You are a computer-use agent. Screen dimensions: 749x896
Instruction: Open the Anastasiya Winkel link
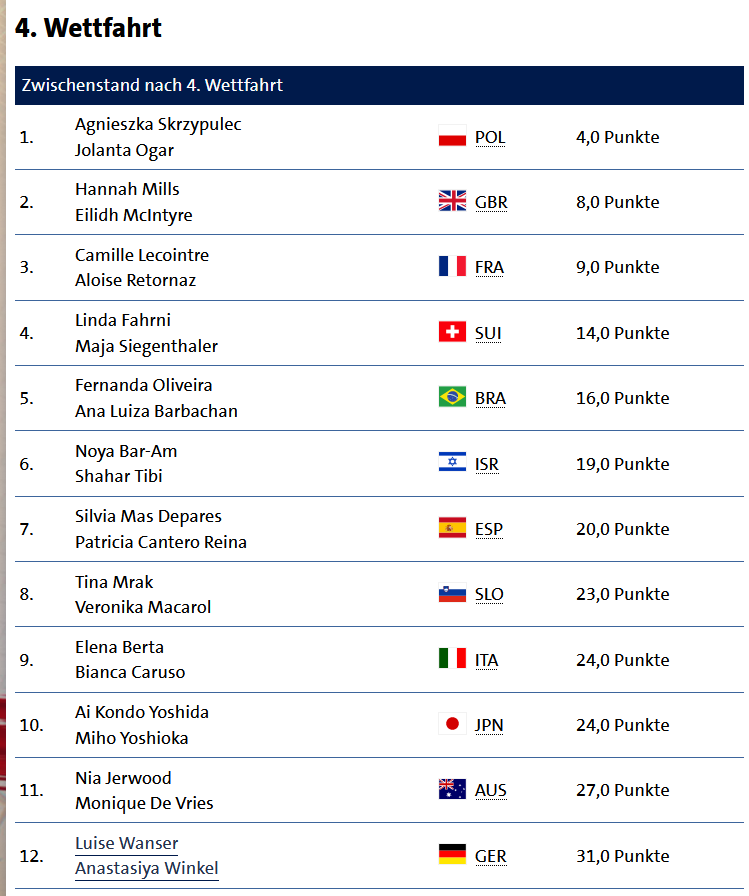point(146,869)
